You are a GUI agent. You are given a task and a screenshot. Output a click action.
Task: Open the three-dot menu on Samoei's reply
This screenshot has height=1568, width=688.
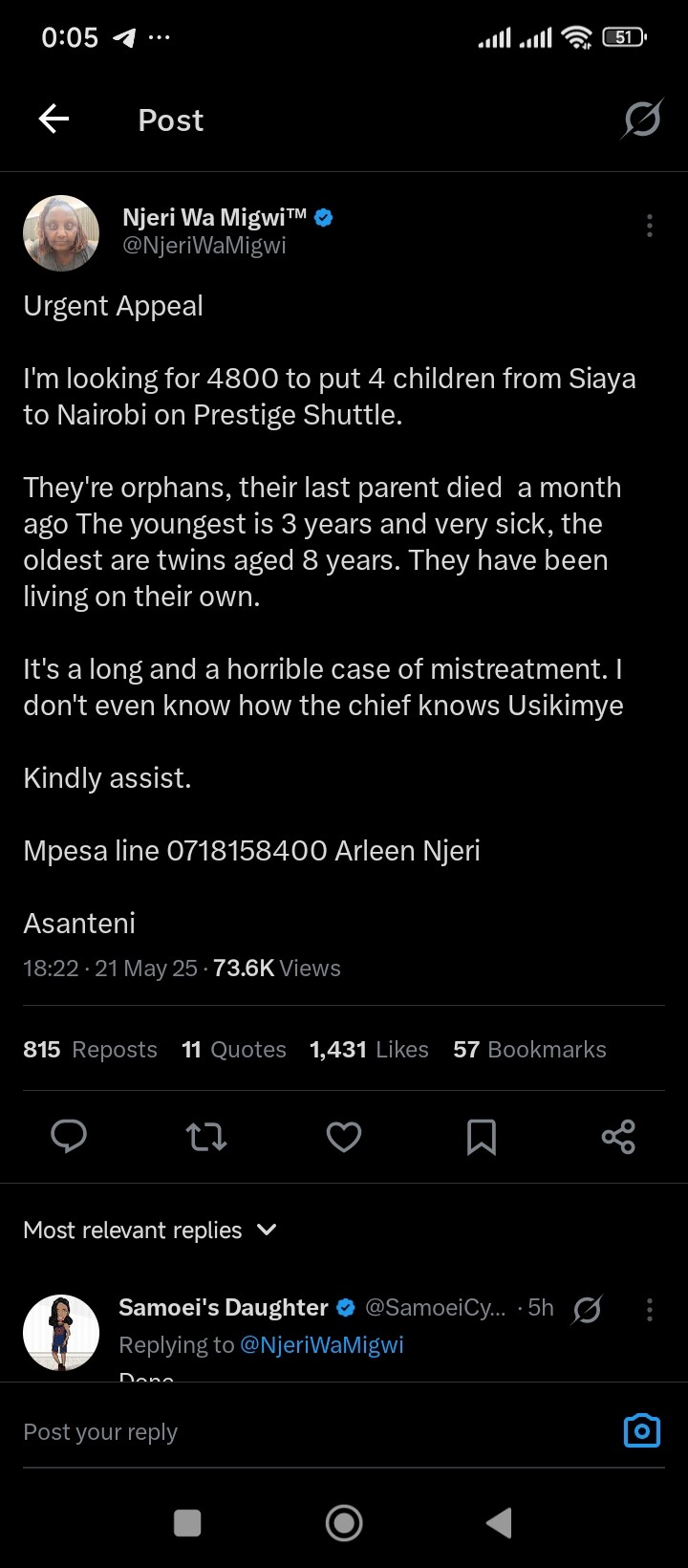[650, 1310]
